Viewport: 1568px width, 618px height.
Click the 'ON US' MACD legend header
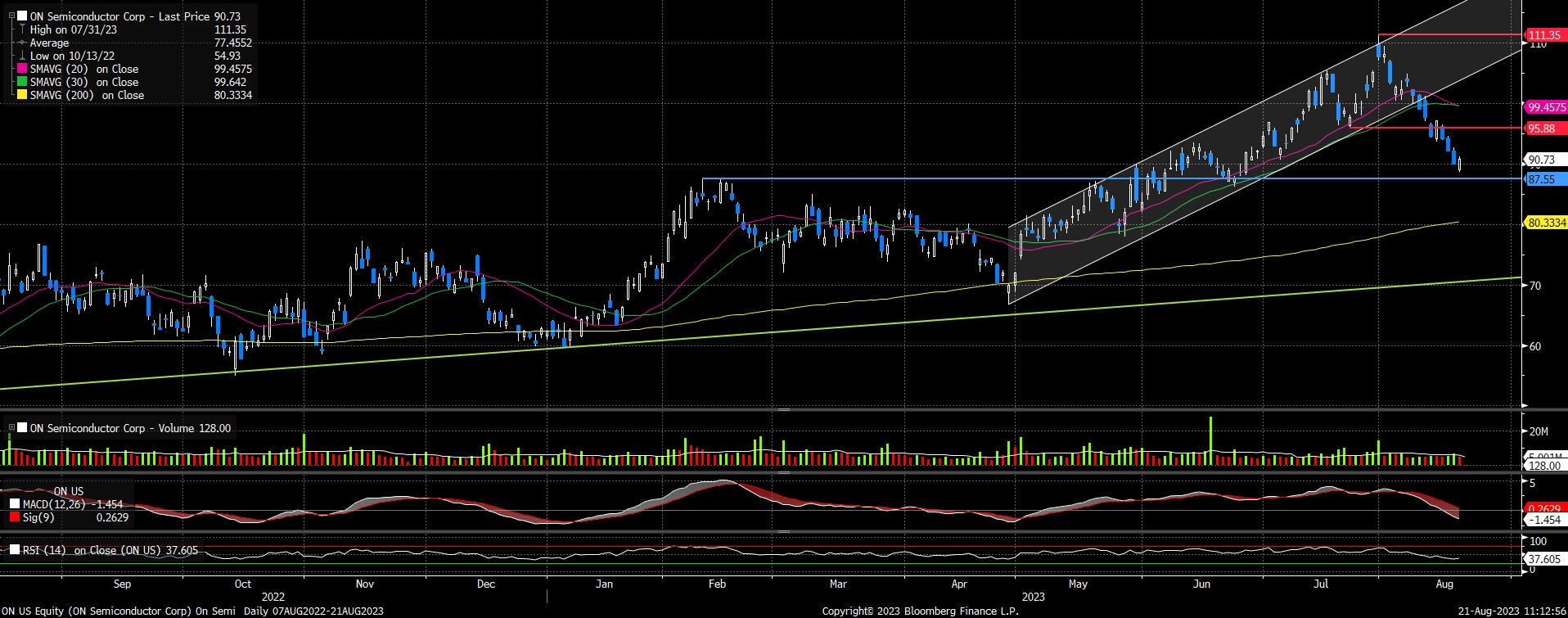coord(69,492)
